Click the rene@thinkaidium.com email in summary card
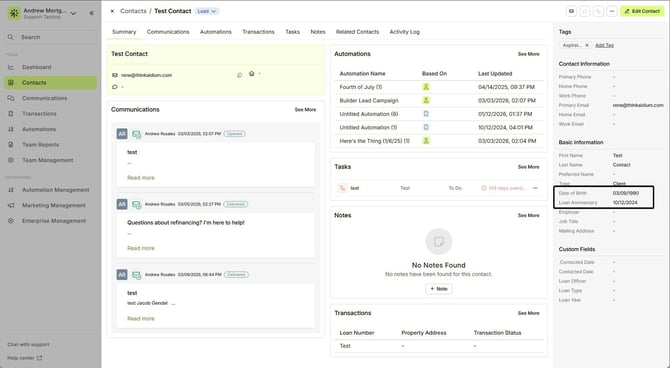Screen dimensions: 670x368 (146, 75)
